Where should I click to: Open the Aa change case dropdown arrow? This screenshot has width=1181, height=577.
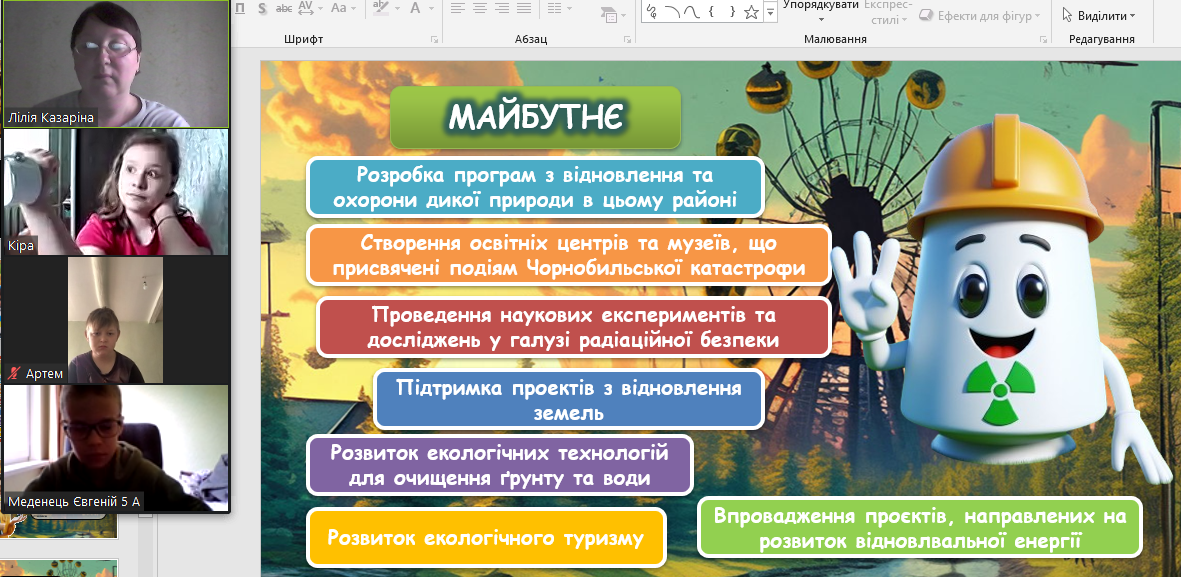point(355,9)
